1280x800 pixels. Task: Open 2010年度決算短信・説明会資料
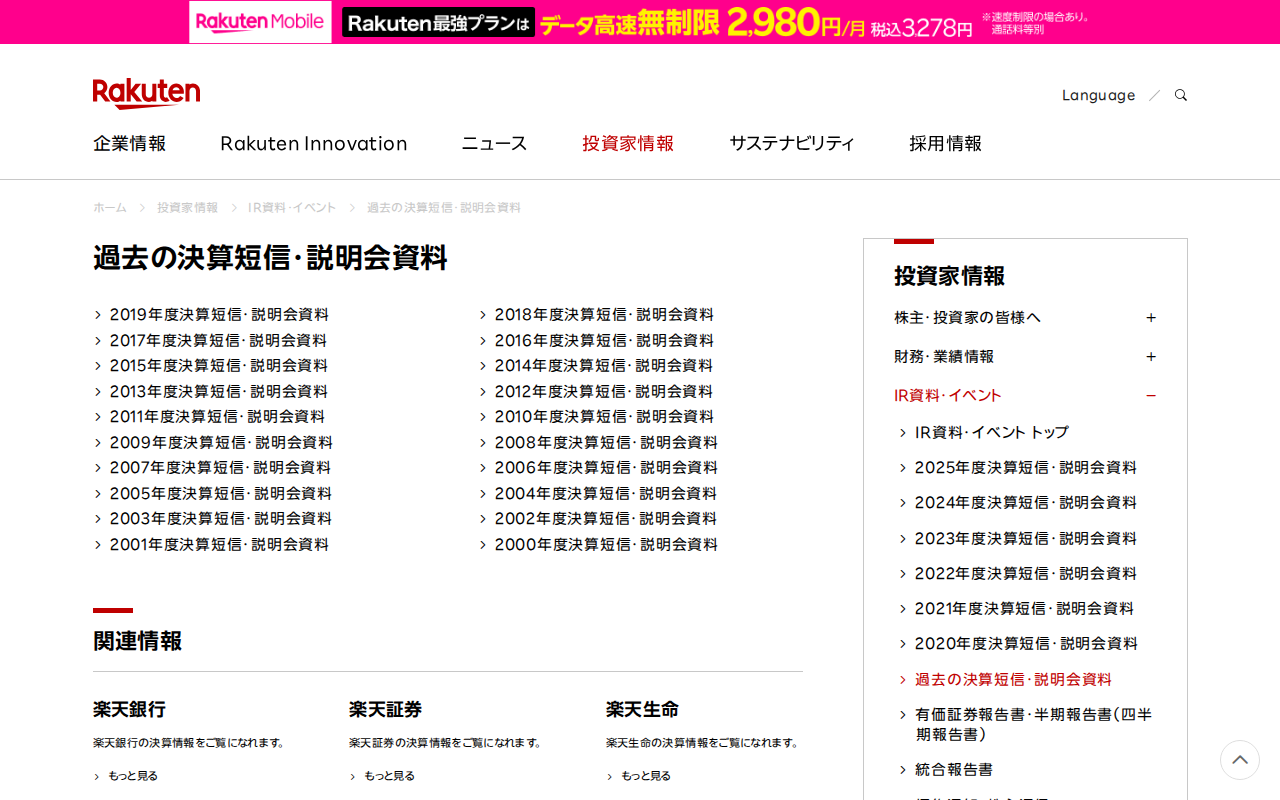pos(604,417)
